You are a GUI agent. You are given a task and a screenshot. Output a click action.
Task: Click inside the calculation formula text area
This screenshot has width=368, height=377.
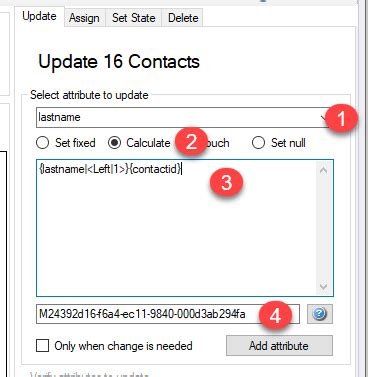[177, 228]
